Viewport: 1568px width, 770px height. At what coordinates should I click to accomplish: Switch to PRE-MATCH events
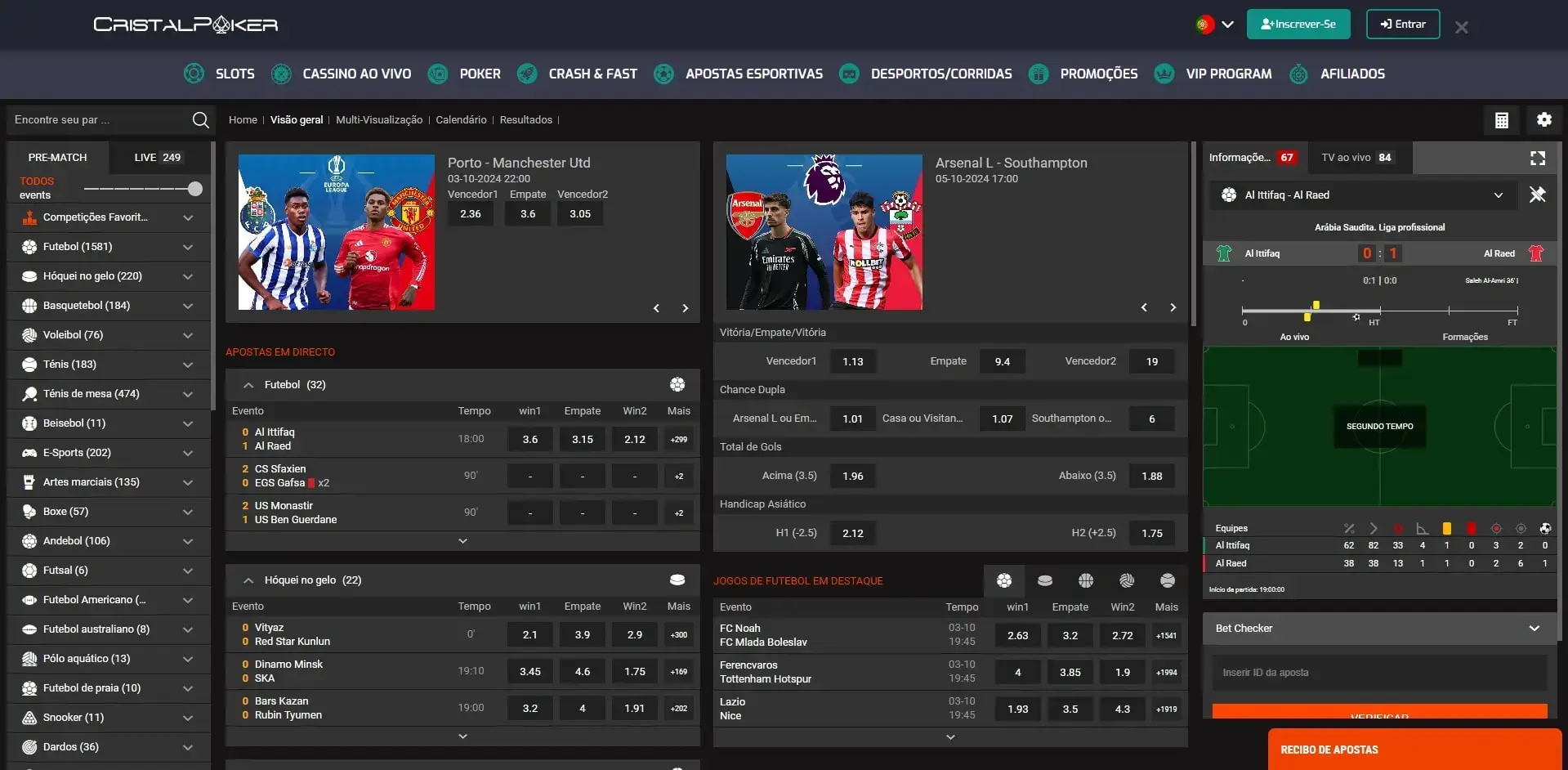[56, 157]
